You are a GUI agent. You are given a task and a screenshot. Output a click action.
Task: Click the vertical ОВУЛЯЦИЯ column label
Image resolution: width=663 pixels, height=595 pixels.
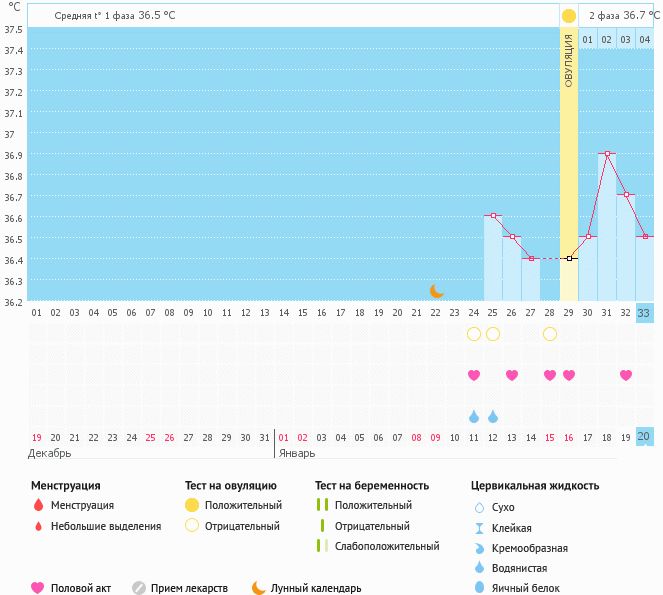point(569,62)
